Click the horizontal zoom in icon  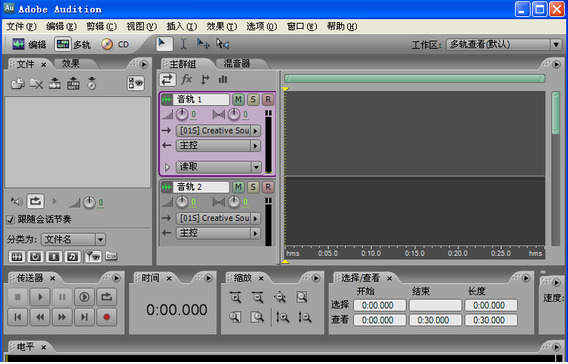(x=235, y=297)
